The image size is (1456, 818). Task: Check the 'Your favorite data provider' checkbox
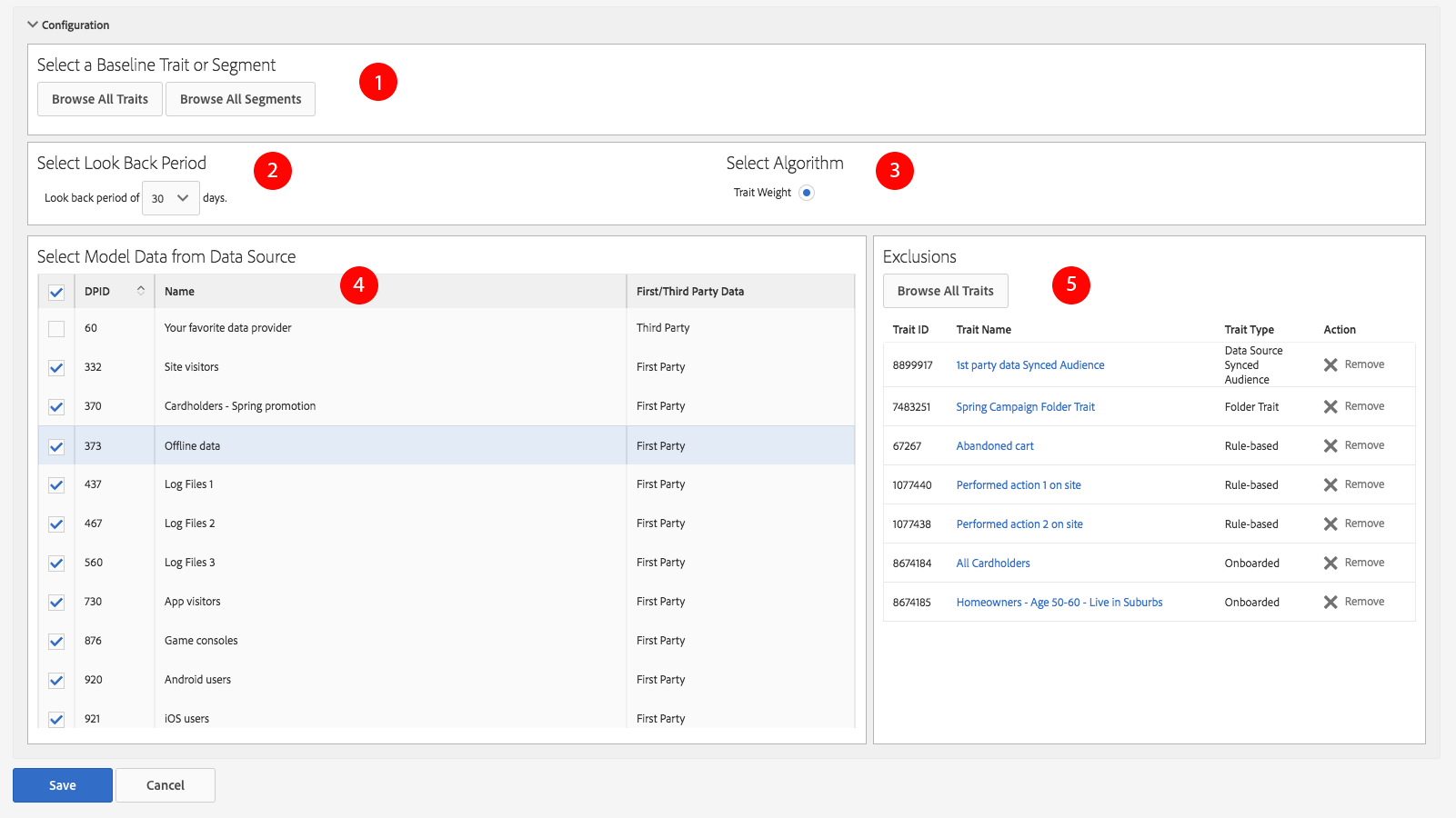pos(56,329)
